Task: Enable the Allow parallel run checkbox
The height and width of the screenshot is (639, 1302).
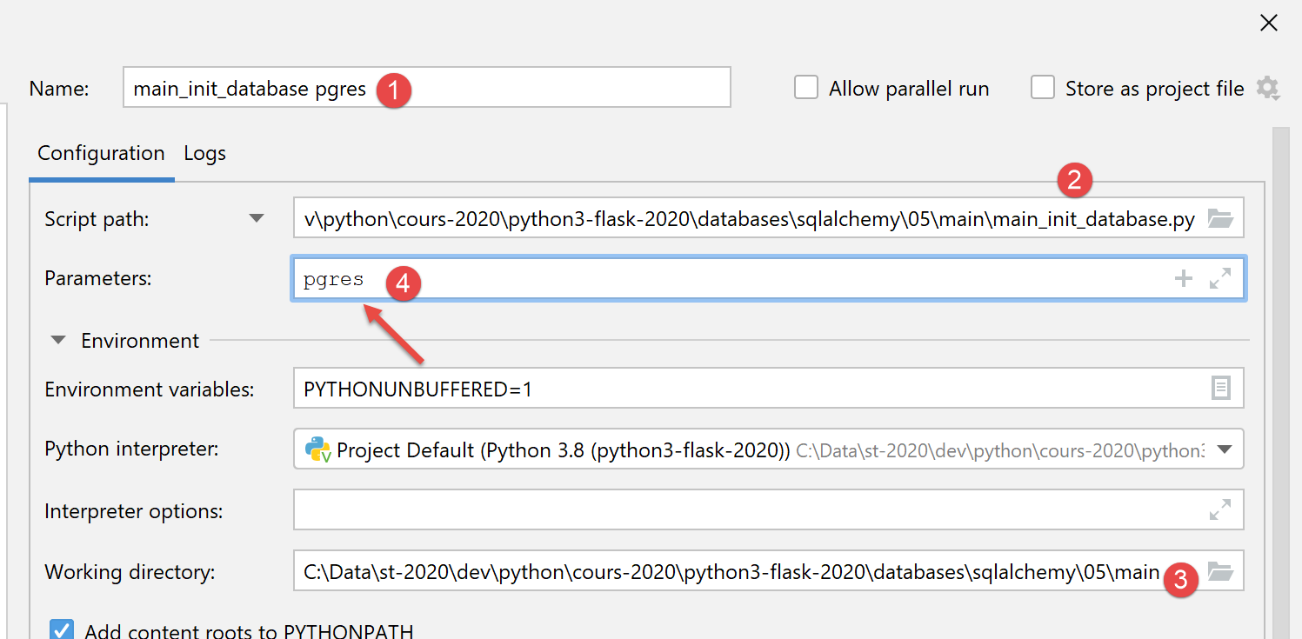Action: click(x=806, y=88)
